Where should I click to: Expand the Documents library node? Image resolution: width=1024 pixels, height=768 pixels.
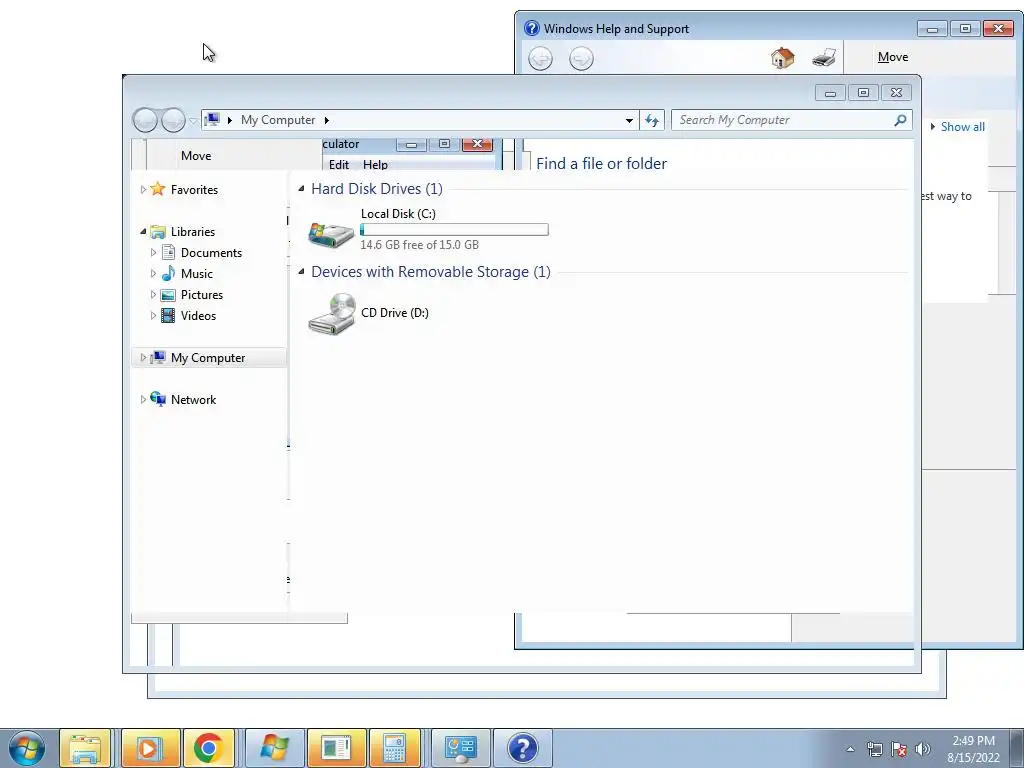[153, 252]
